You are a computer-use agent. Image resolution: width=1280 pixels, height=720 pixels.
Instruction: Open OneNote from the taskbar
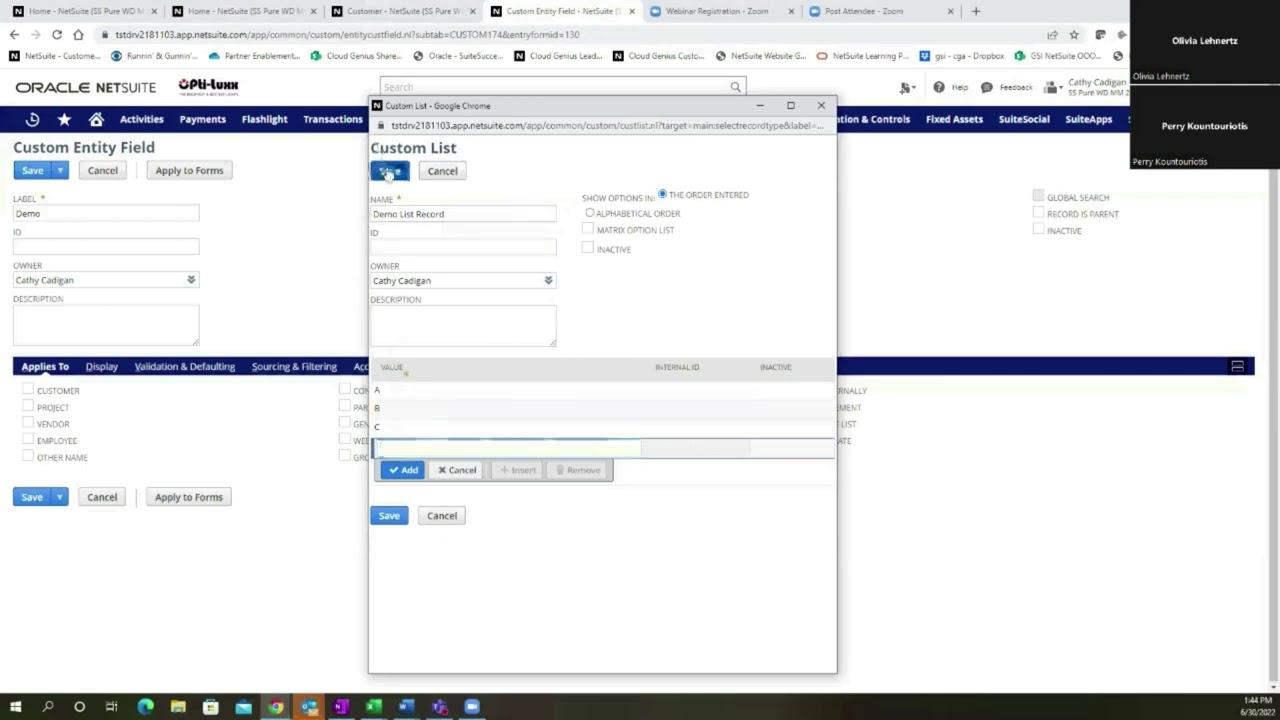point(340,707)
